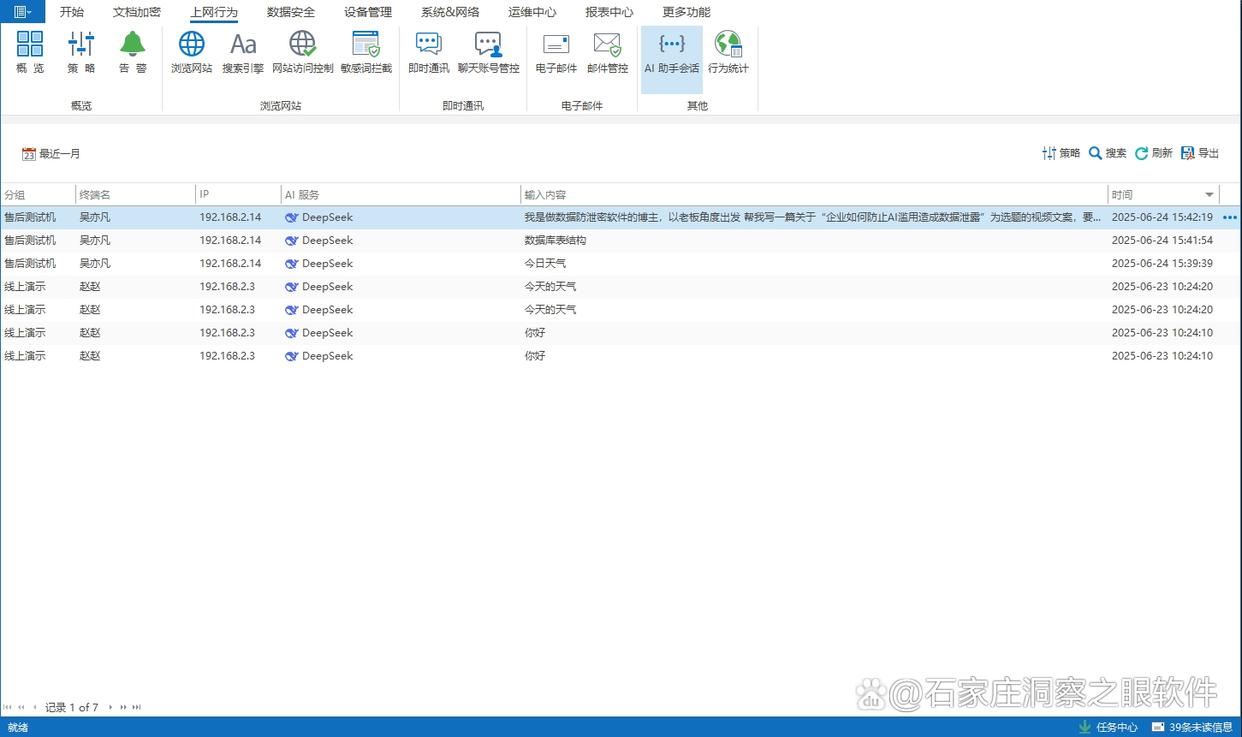This screenshot has width=1242, height=737.
Task: Click the 售后测试机 cell of the 15:41:54 row
Action: click(x=30, y=240)
